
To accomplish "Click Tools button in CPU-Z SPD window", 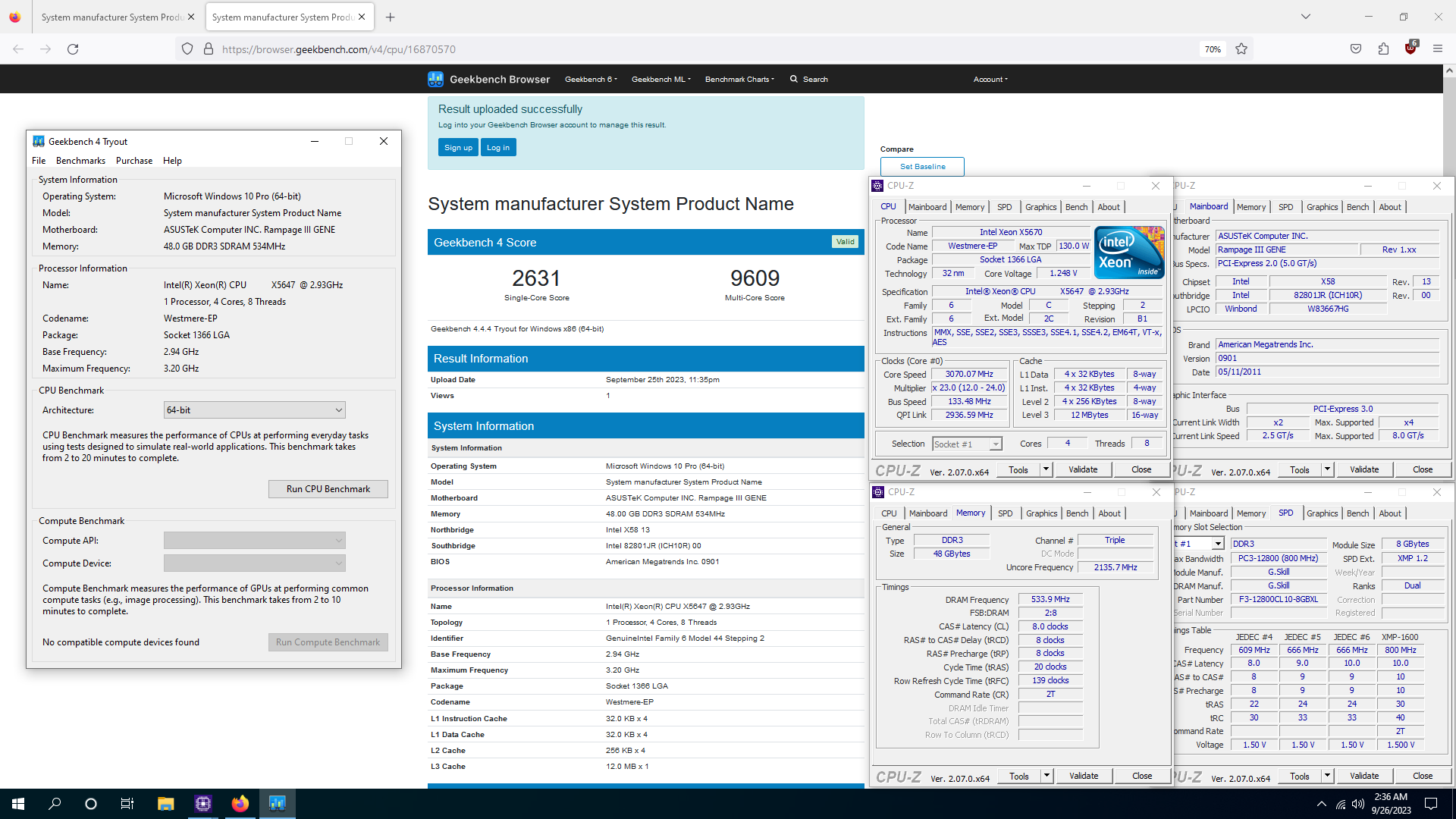I will (x=1300, y=776).
